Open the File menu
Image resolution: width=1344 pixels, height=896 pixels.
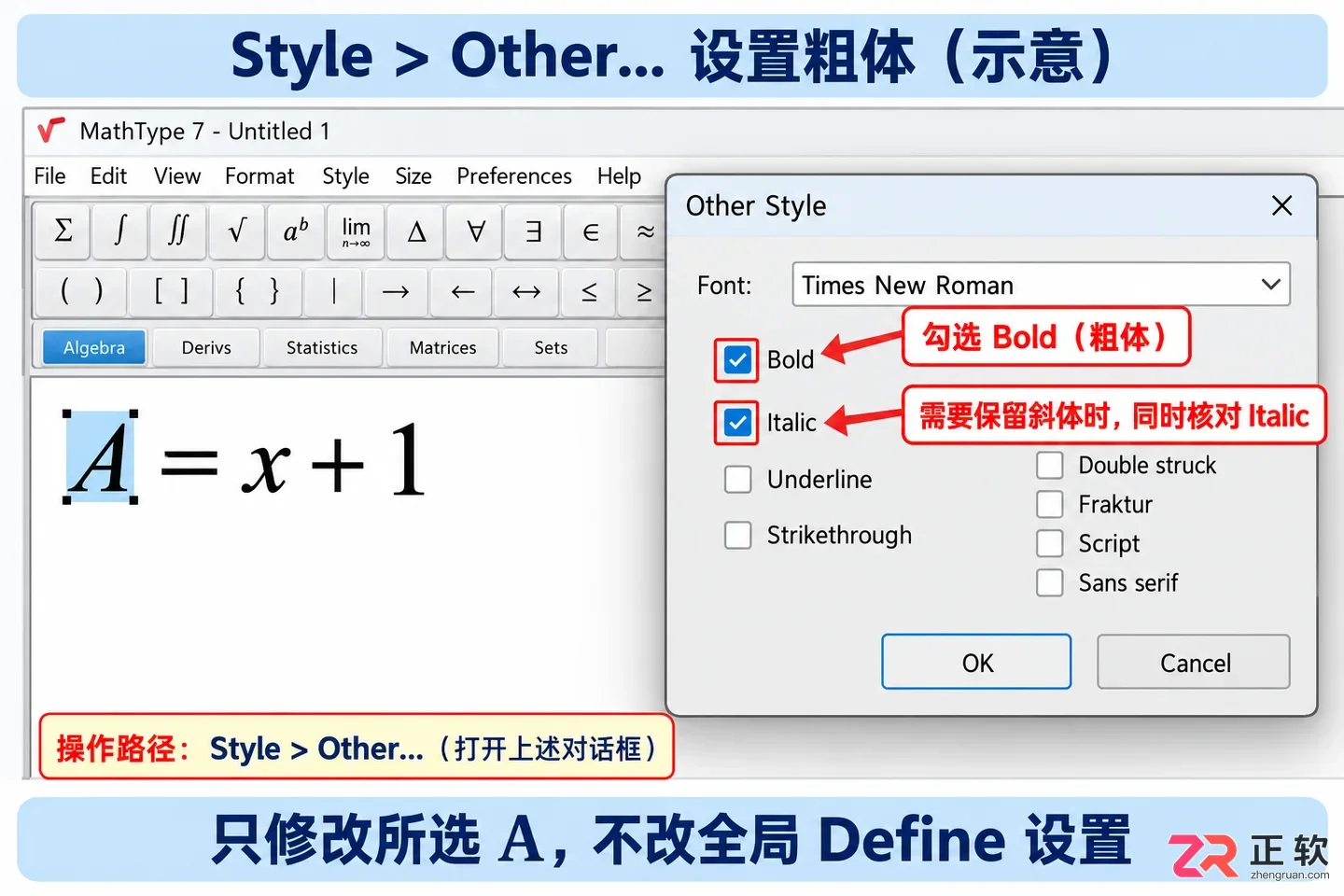pyautogui.click(x=49, y=175)
